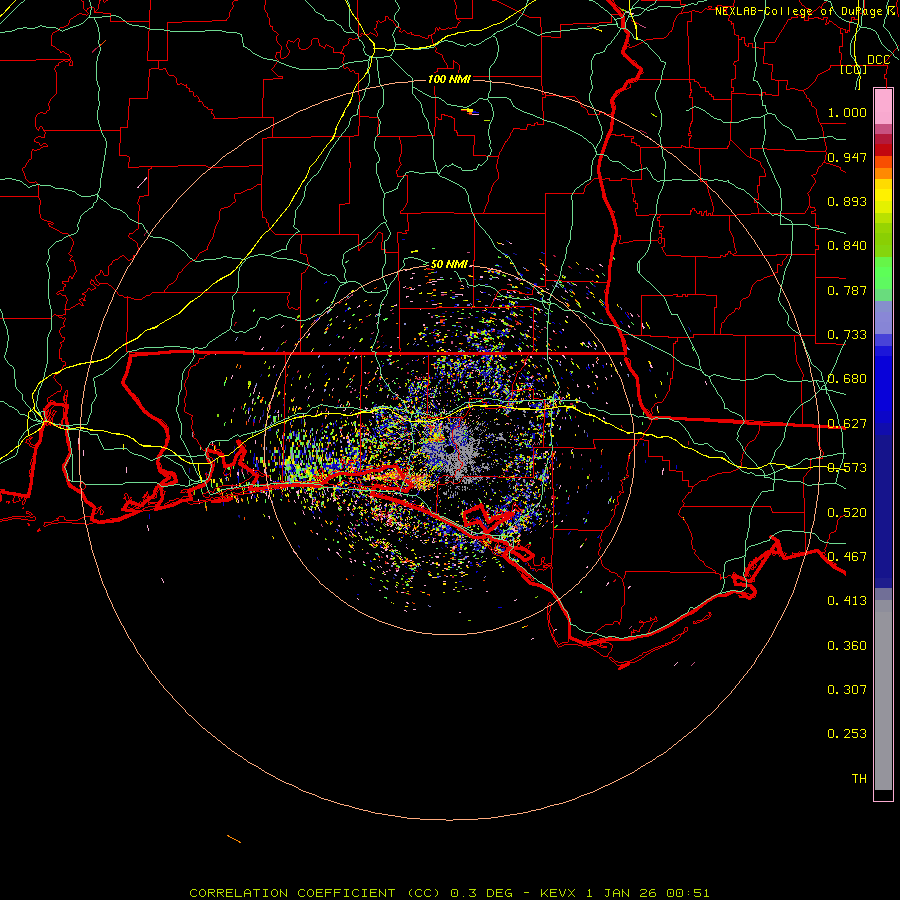This screenshot has height=900, width=900.
Task: Click the 0.733 scale value
Action: [847, 335]
